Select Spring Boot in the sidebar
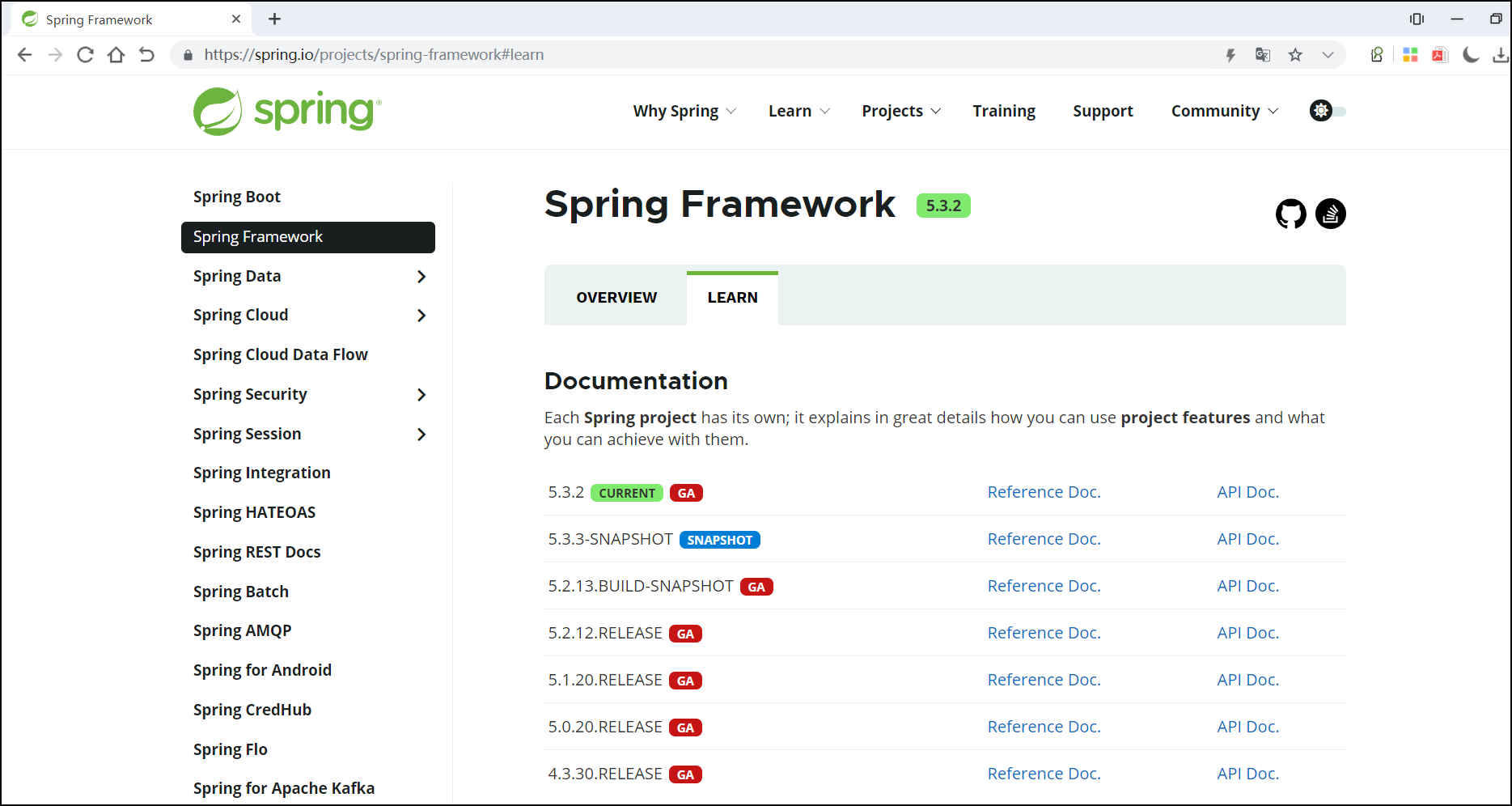The height and width of the screenshot is (806, 1512). click(237, 197)
